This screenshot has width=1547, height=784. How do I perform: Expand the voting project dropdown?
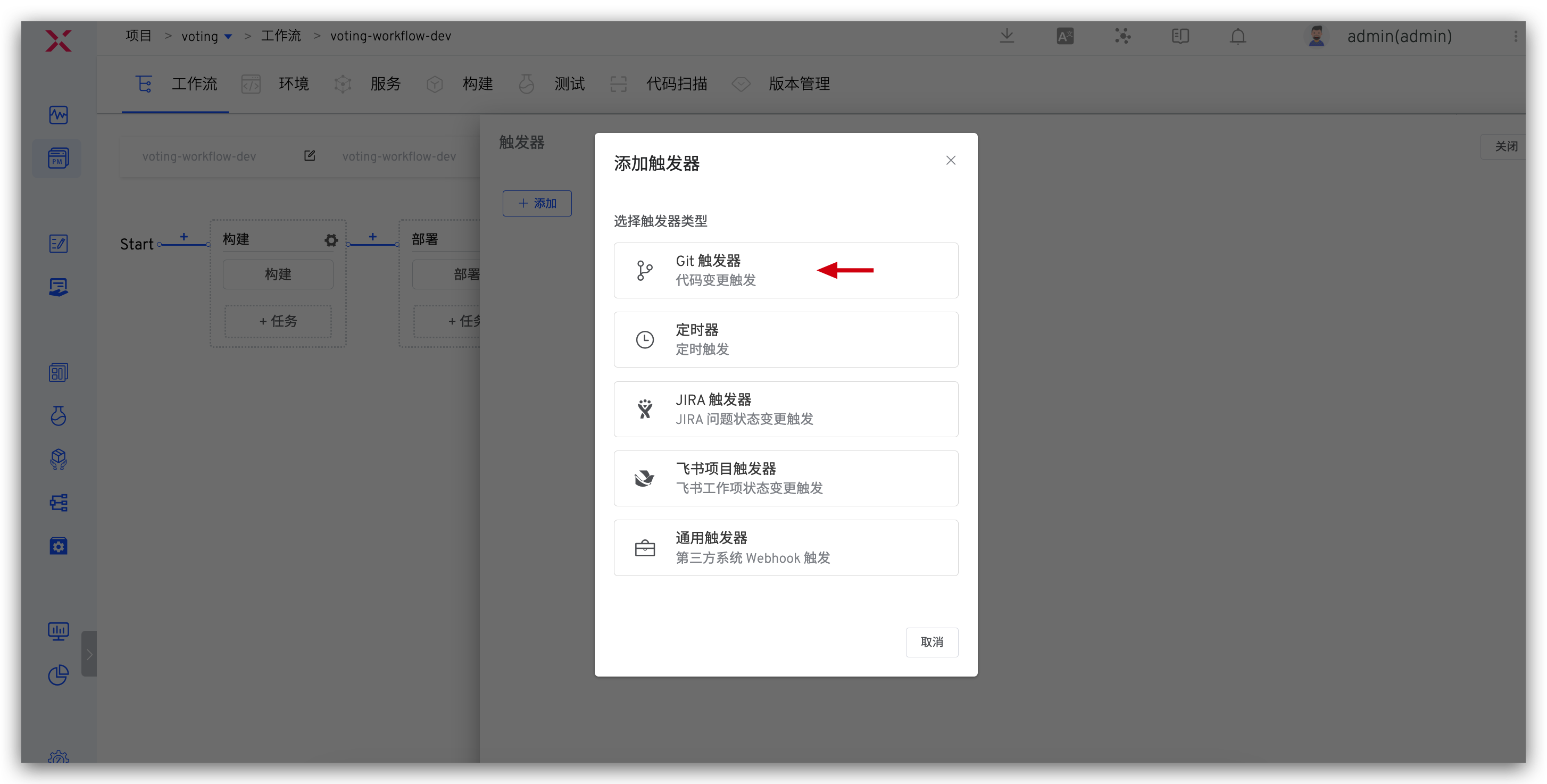click(x=228, y=37)
